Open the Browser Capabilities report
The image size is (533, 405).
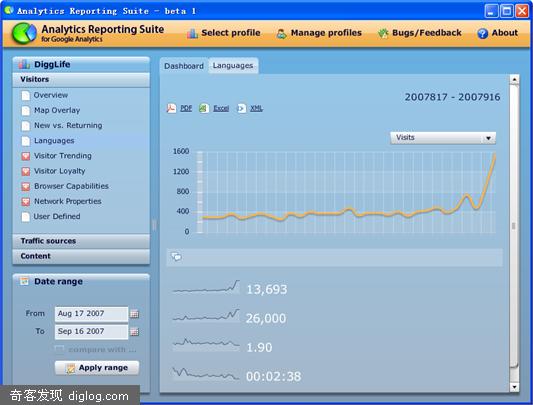pos(71,186)
